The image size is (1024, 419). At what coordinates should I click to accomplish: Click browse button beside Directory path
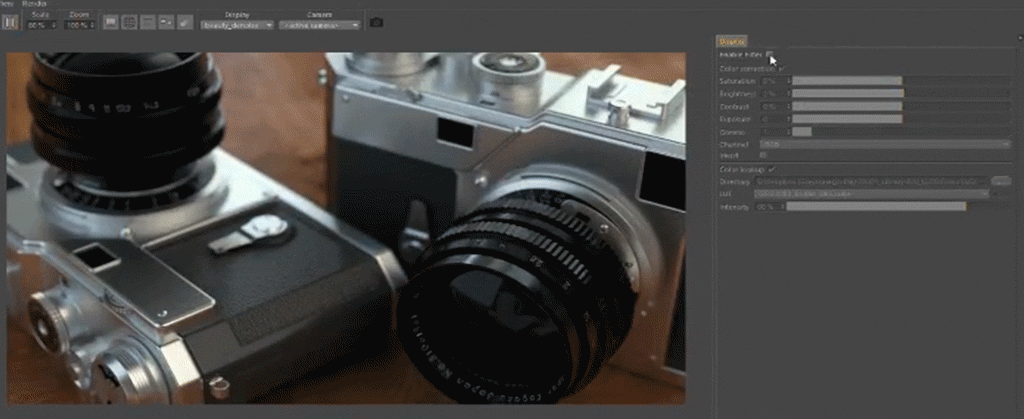point(1001,181)
